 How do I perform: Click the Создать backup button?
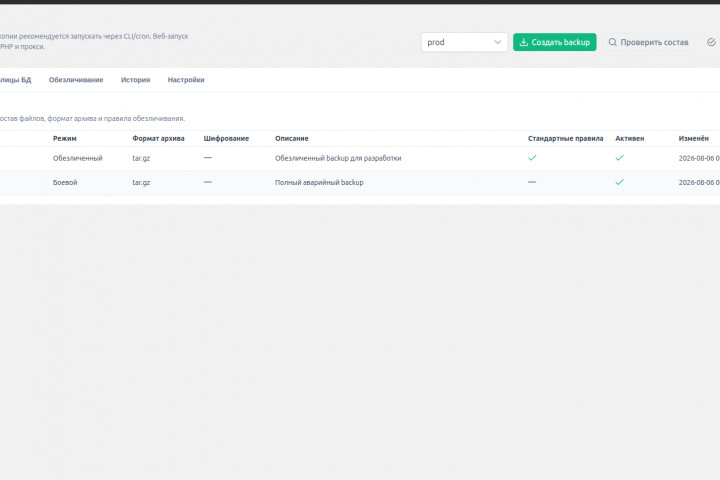click(555, 42)
